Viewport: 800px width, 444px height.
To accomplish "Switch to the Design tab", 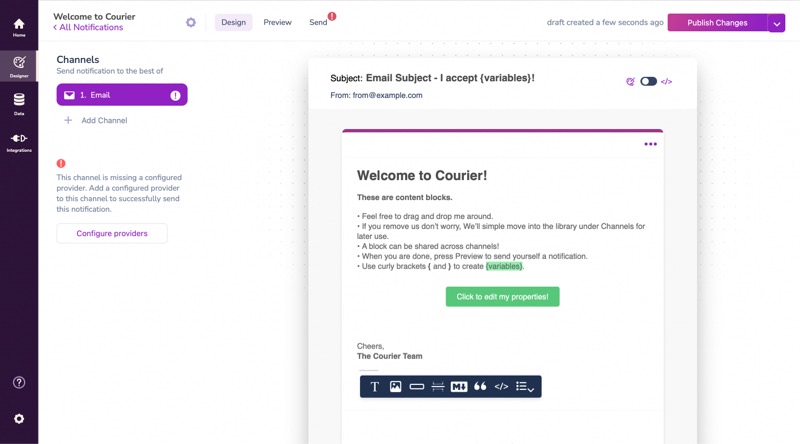I will pos(233,22).
